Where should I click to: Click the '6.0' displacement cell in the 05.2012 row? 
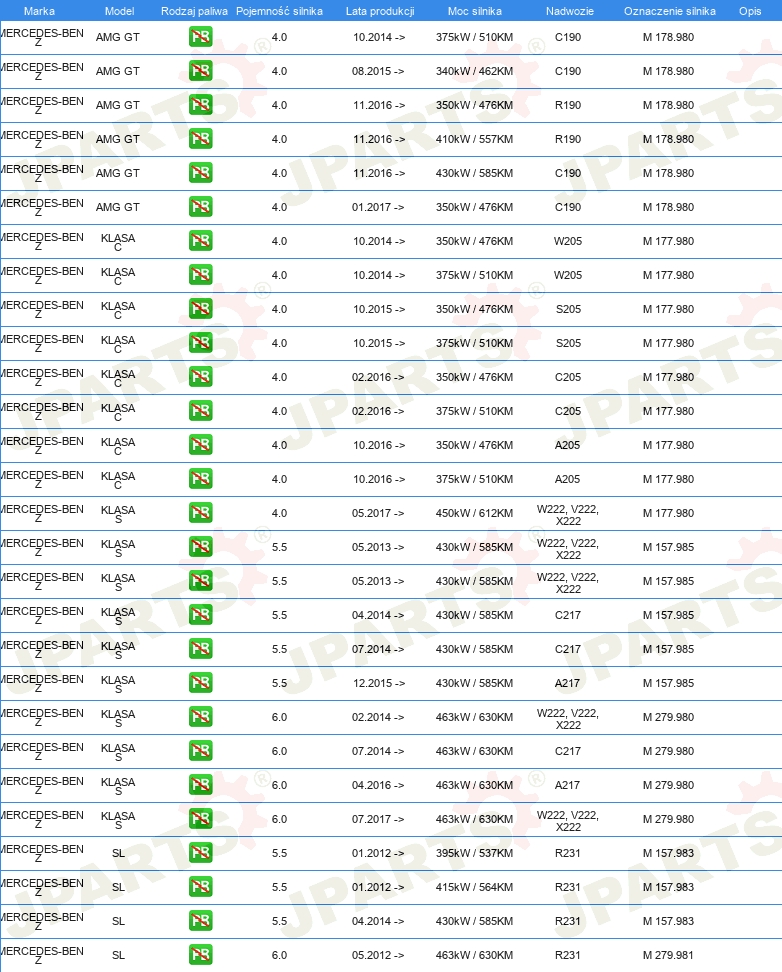tap(279, 955)
